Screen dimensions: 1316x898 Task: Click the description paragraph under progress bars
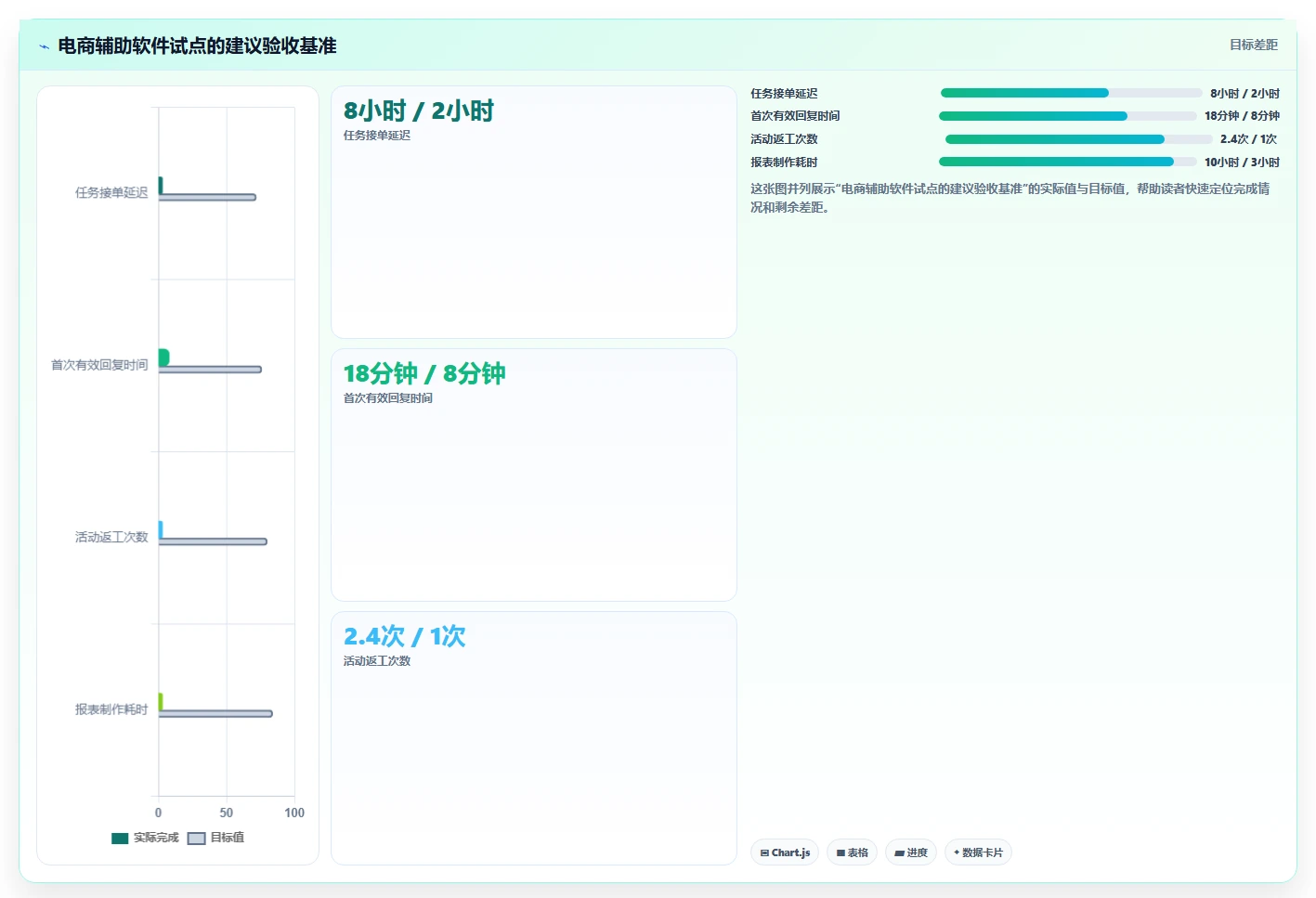pos(1010,198)
